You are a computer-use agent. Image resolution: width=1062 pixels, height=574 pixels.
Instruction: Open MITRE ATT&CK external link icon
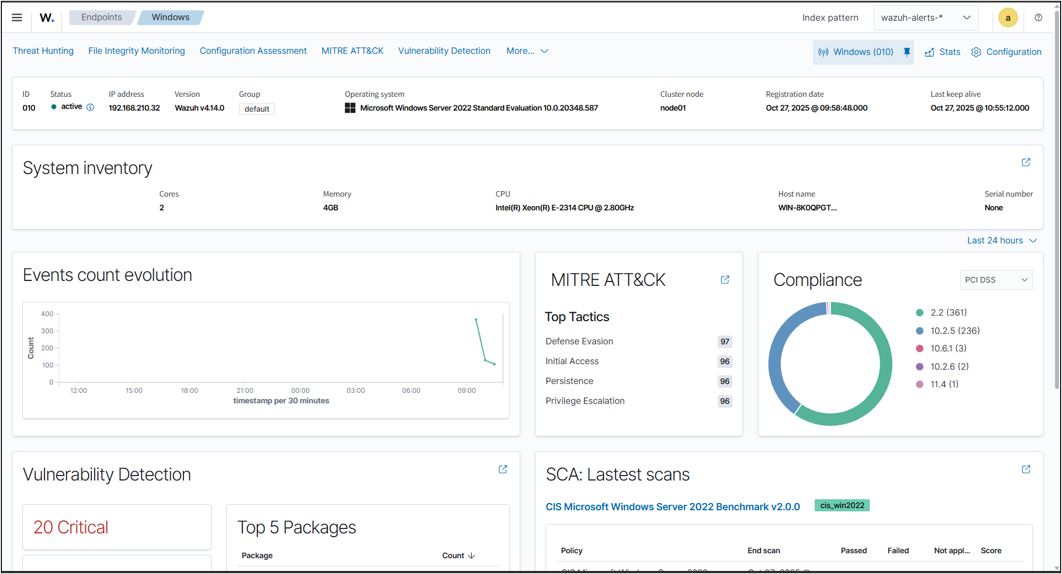pyautogui.click(x=725, y=280)
